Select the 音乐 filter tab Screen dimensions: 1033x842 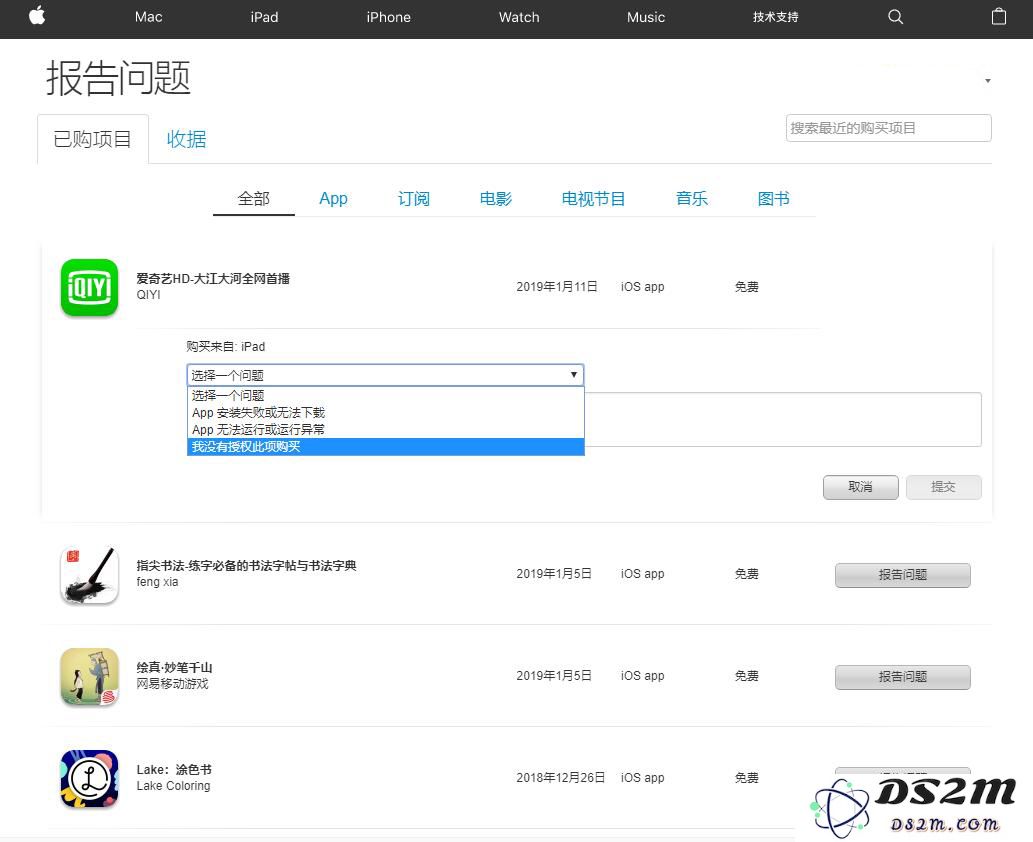[x=692, y=198]
